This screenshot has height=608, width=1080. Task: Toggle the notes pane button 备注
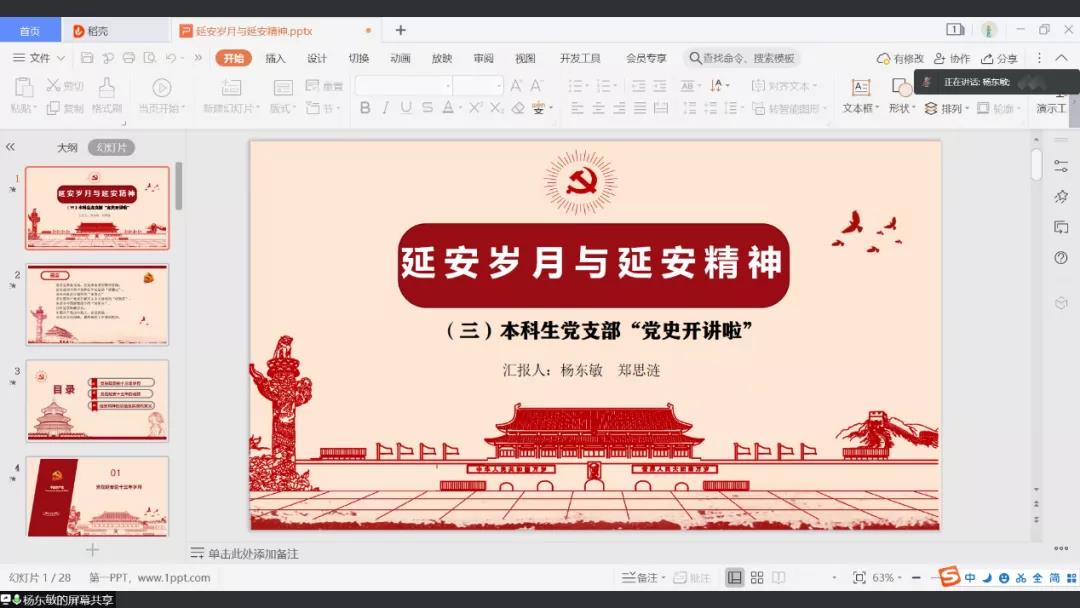tap(640, 578)
